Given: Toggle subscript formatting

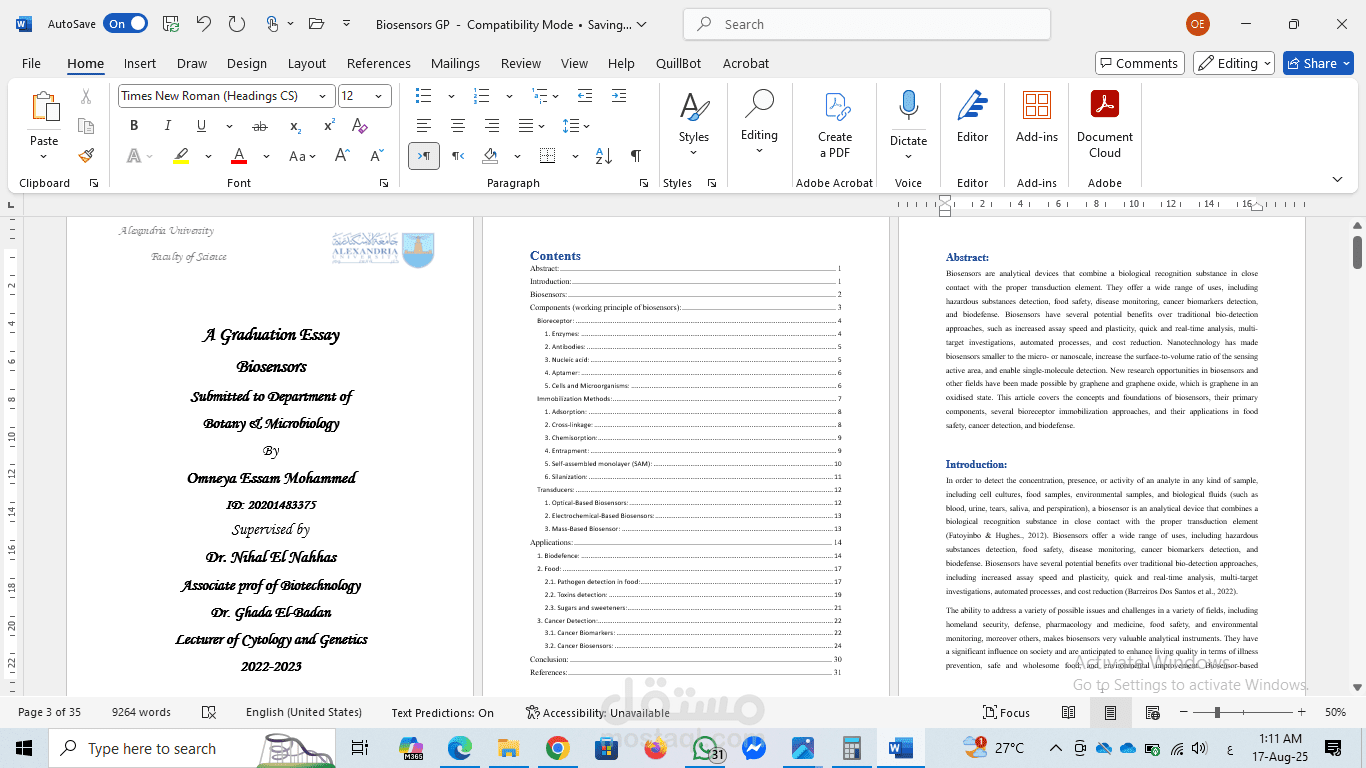Looking at the screenshot, I should (x=295, y=126).
